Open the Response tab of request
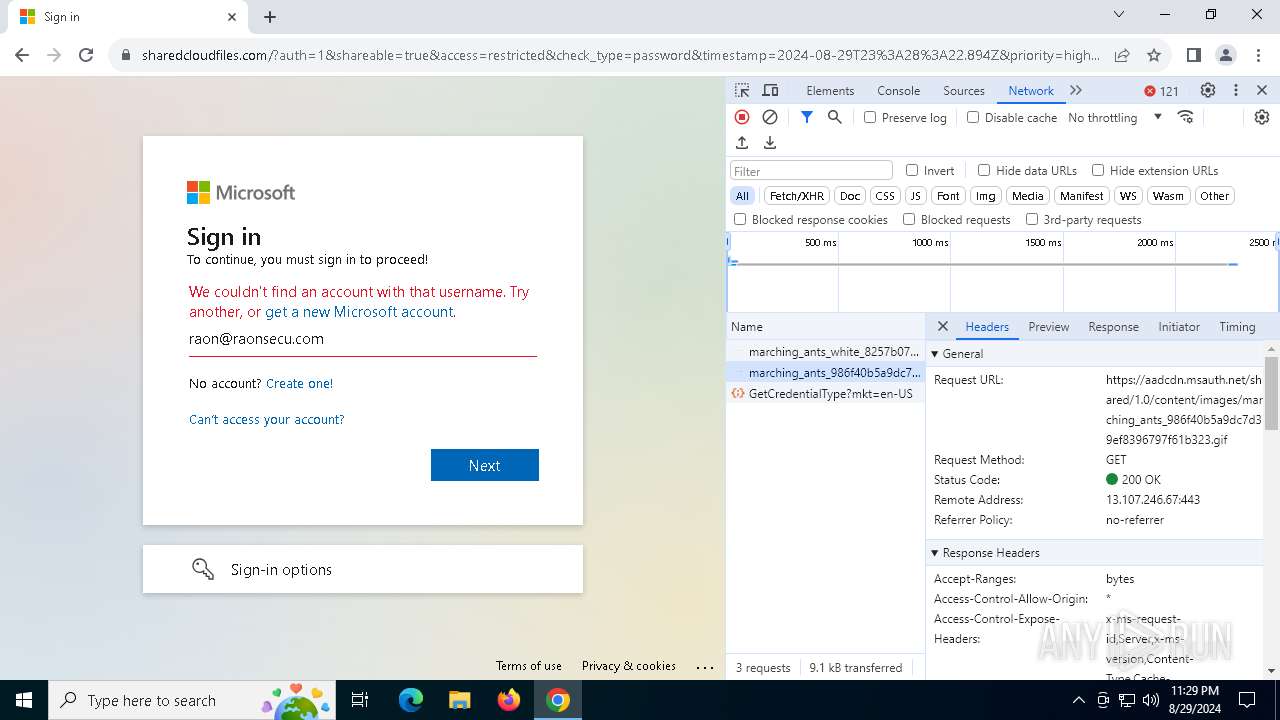Viewport: 1280px width, 720px height. point(1113,327)
